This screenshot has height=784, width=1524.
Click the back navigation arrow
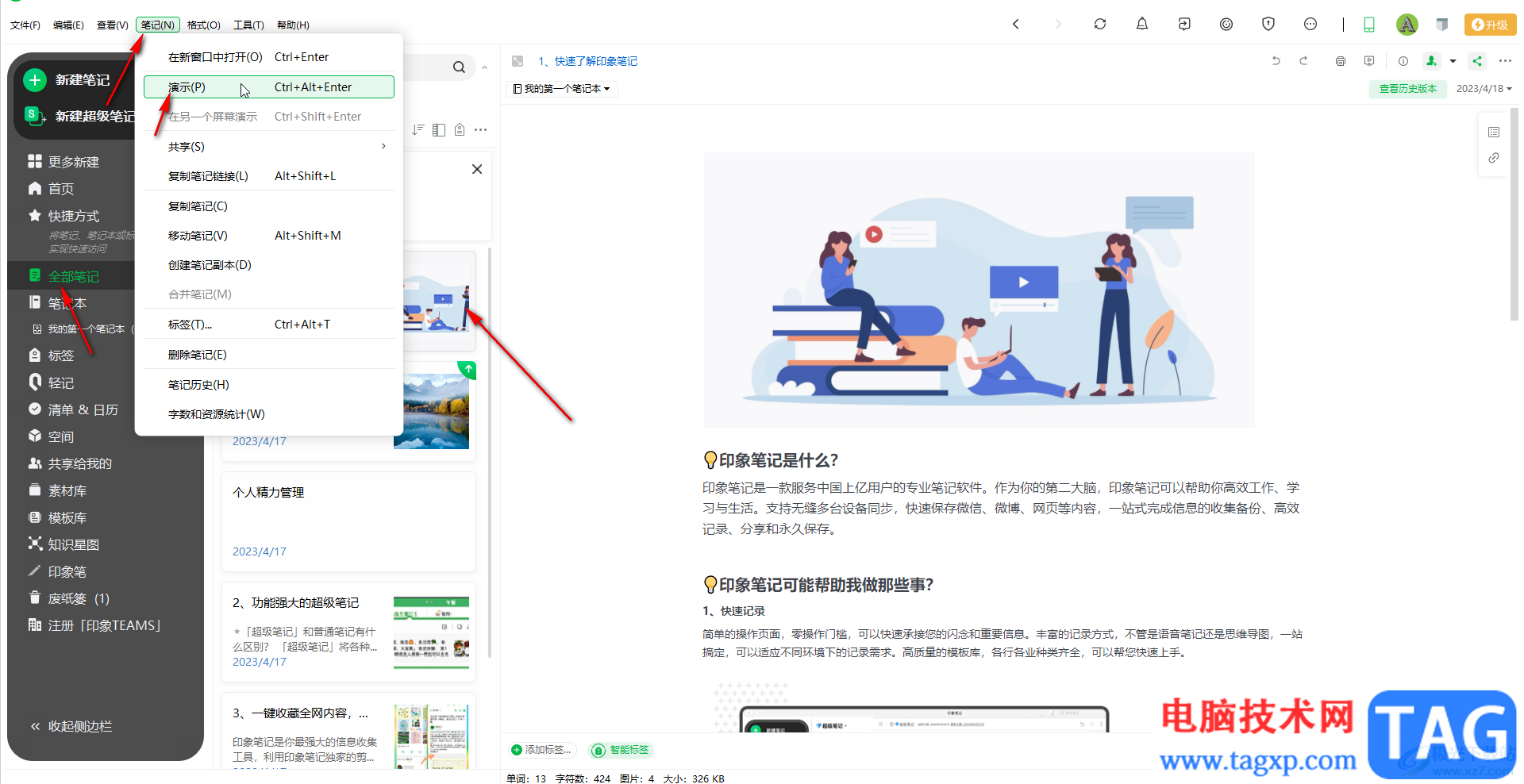[x=1015, y=24]
